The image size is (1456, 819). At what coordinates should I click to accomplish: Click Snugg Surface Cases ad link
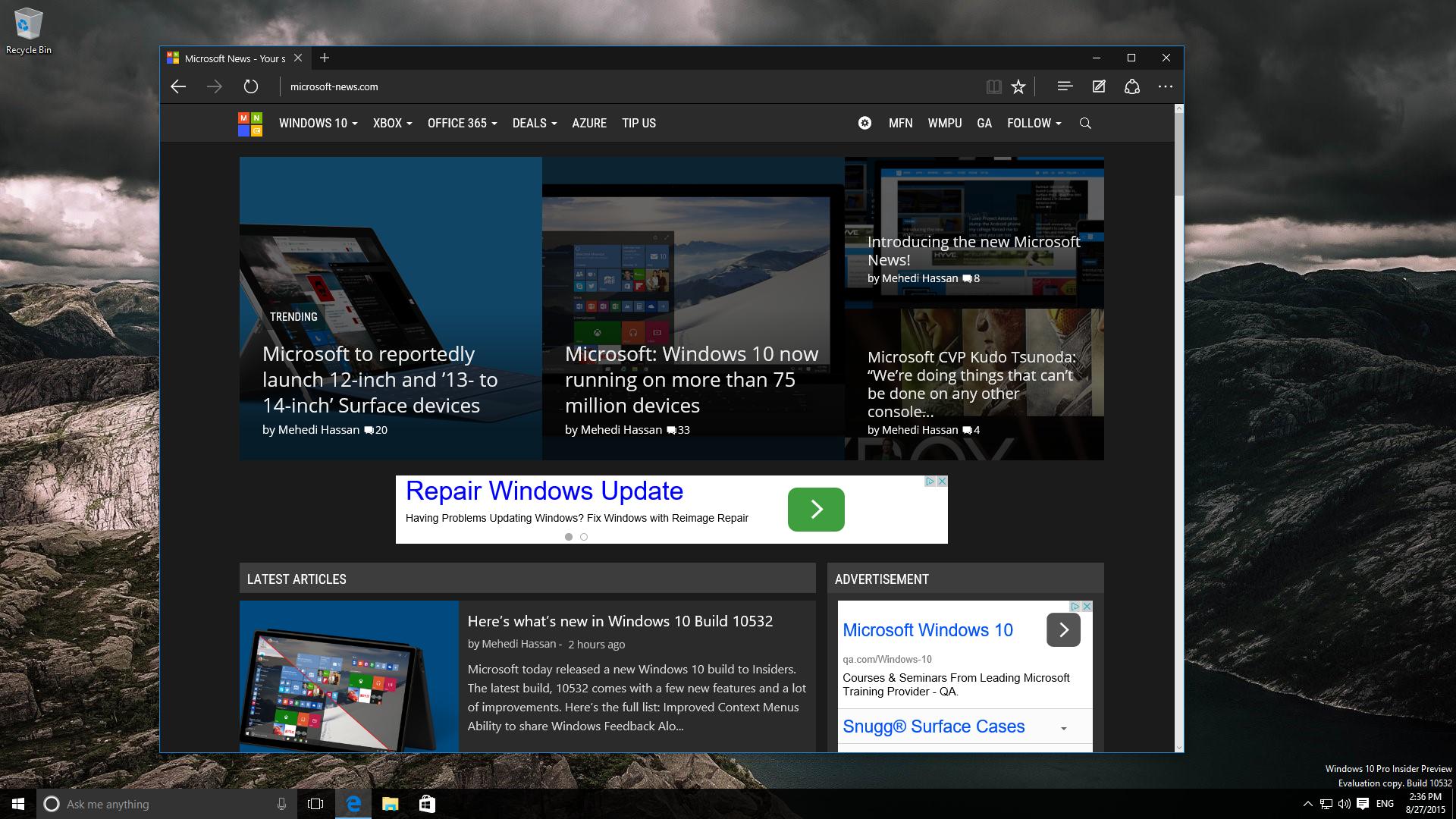pyautogui.click(x=934, y=726)
